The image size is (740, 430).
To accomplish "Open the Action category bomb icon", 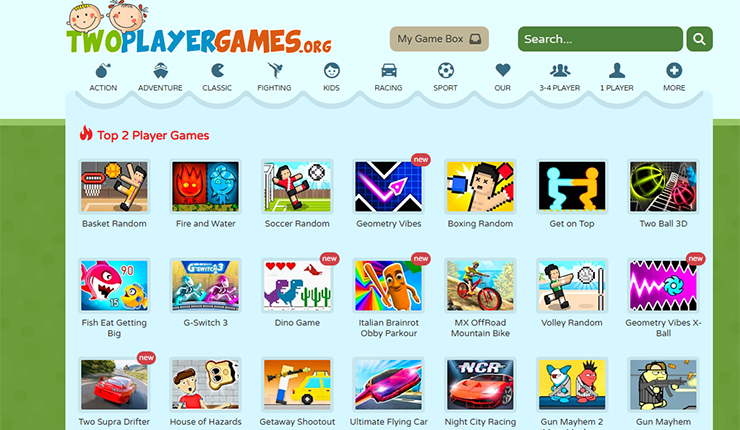I will coord(103,71).
